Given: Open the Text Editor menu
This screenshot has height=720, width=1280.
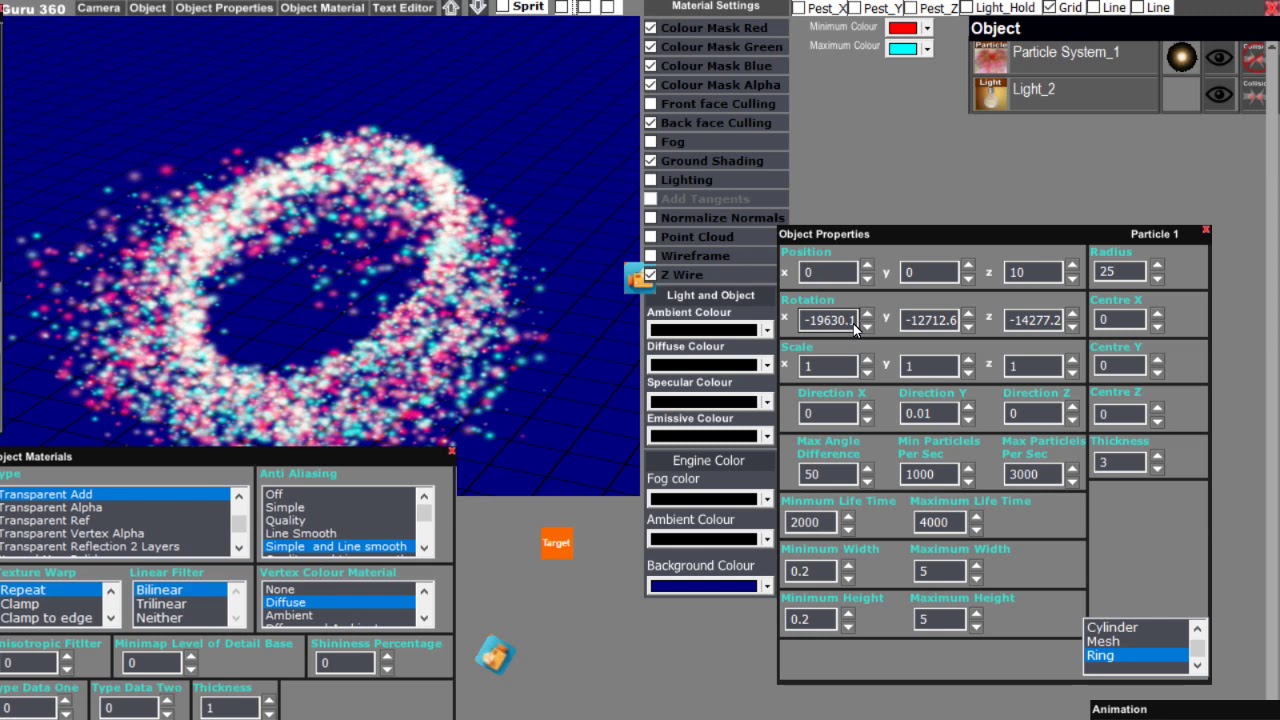Looking at the screenshot, I should point(403,7).
